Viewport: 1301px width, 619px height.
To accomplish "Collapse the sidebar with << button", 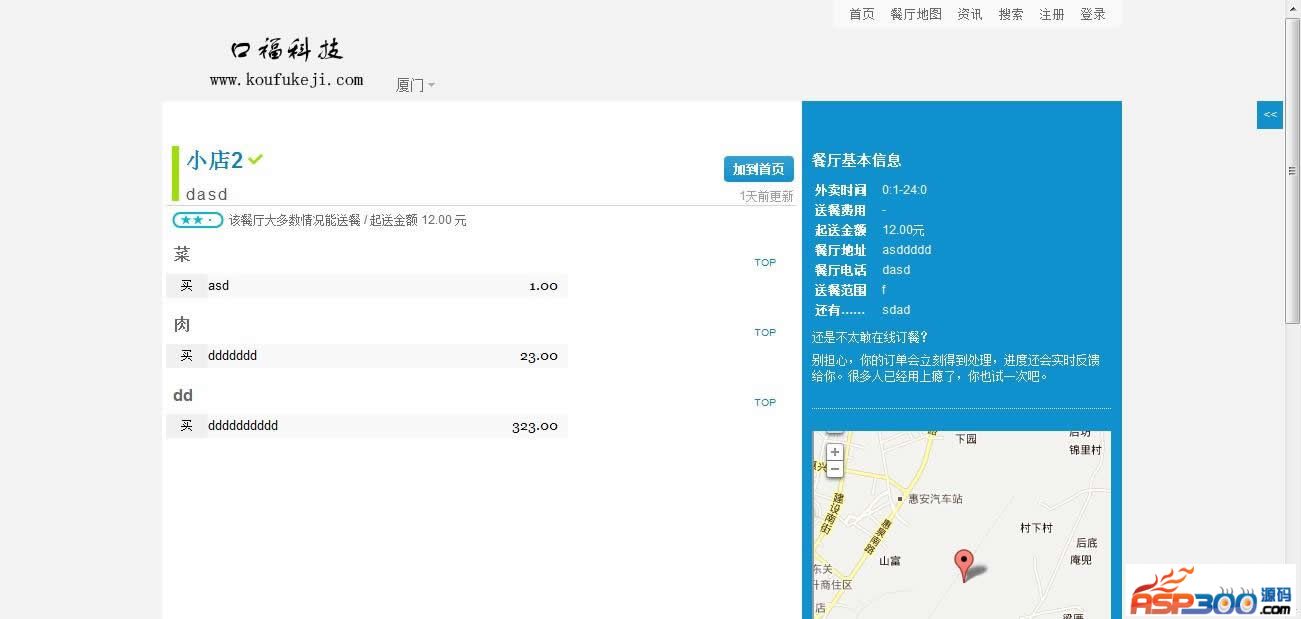I will (x=1269, y=115).
